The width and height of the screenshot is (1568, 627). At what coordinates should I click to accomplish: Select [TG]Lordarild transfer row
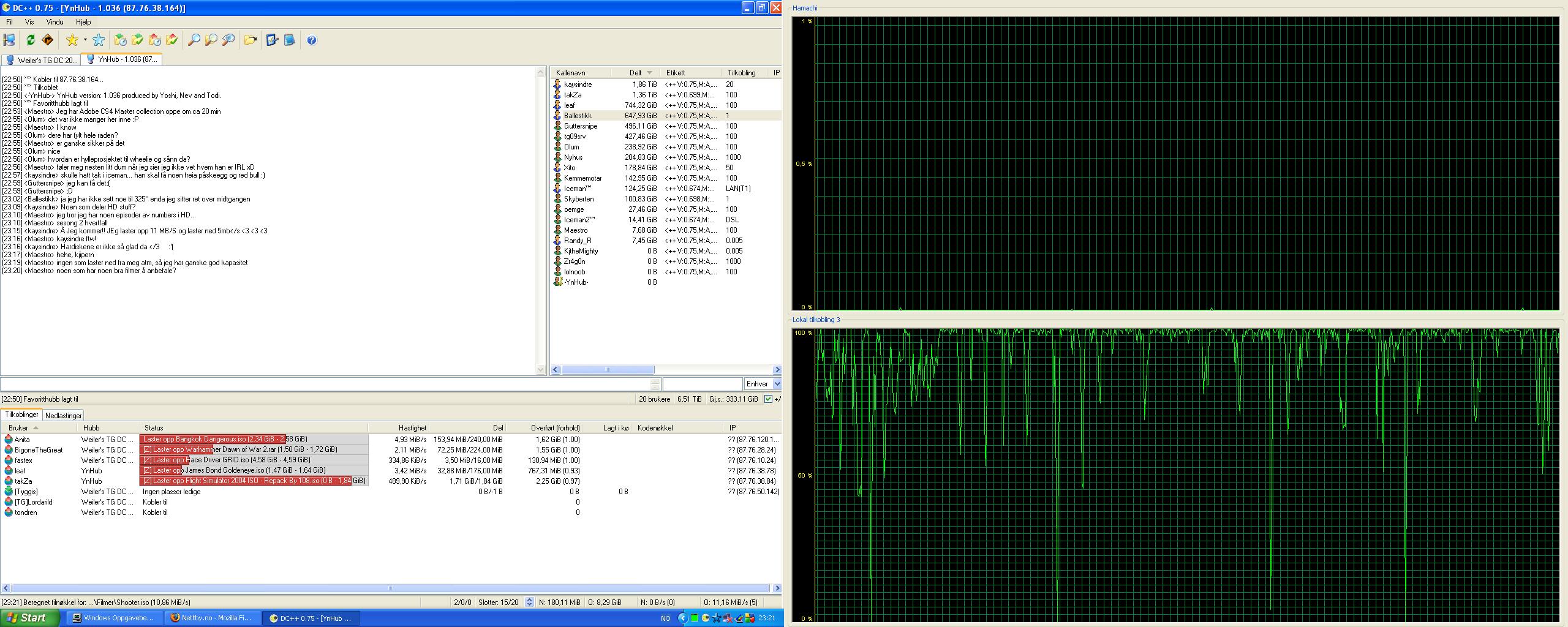click(x=391, y=501)
